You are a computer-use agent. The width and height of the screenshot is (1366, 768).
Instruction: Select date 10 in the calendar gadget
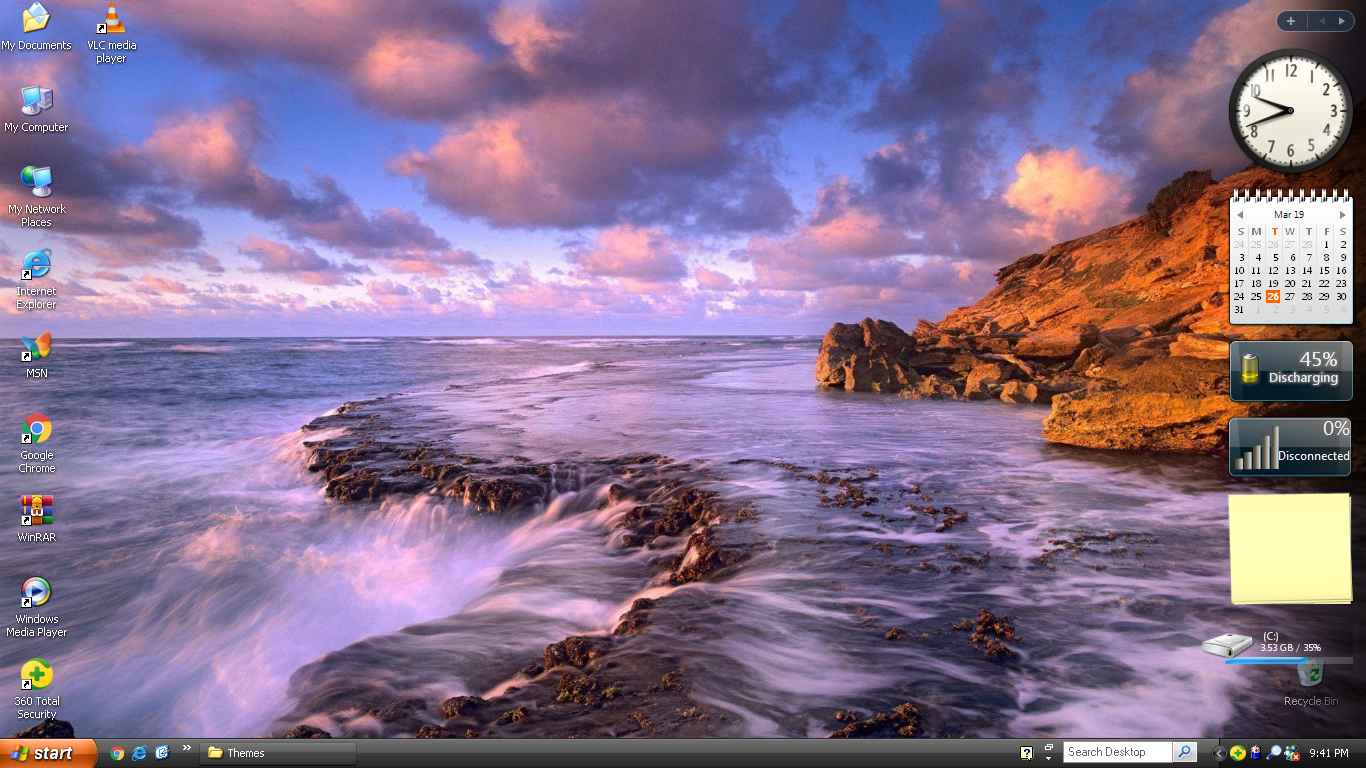pyautogui.click(x=1239, y=270)
